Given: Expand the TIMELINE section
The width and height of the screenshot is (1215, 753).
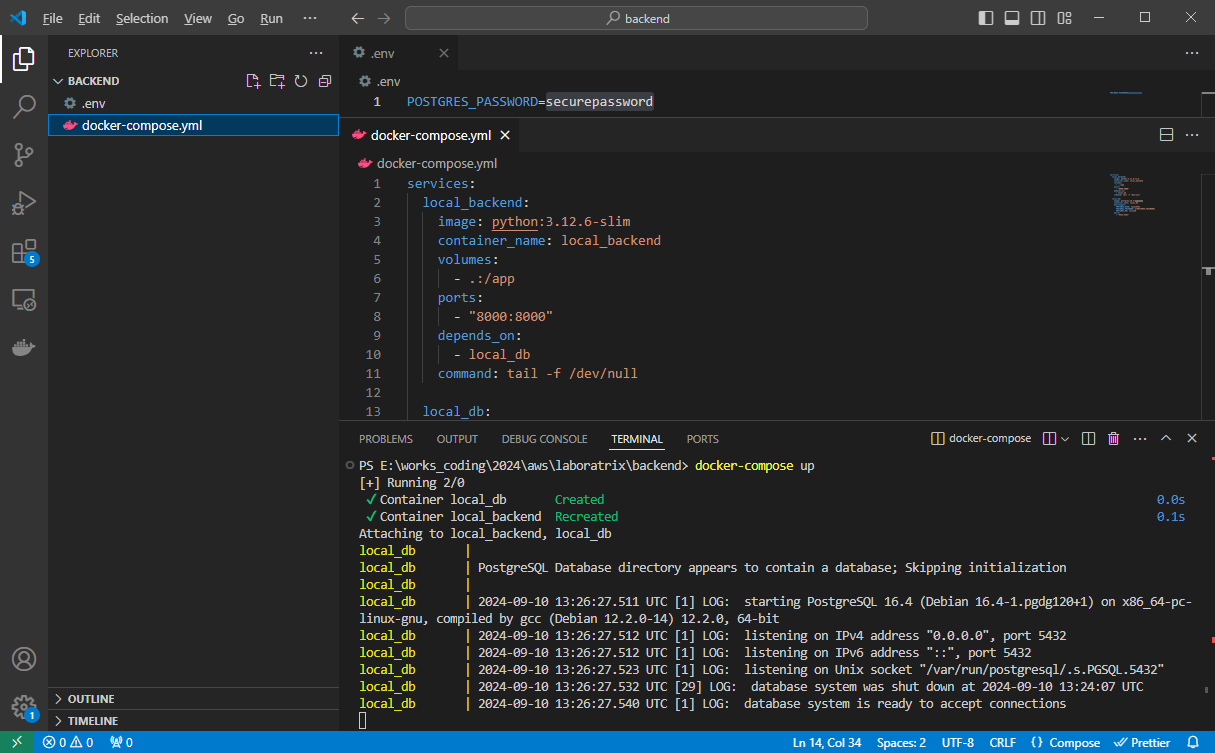Looking at the screenshot, I should coord(92,721).
